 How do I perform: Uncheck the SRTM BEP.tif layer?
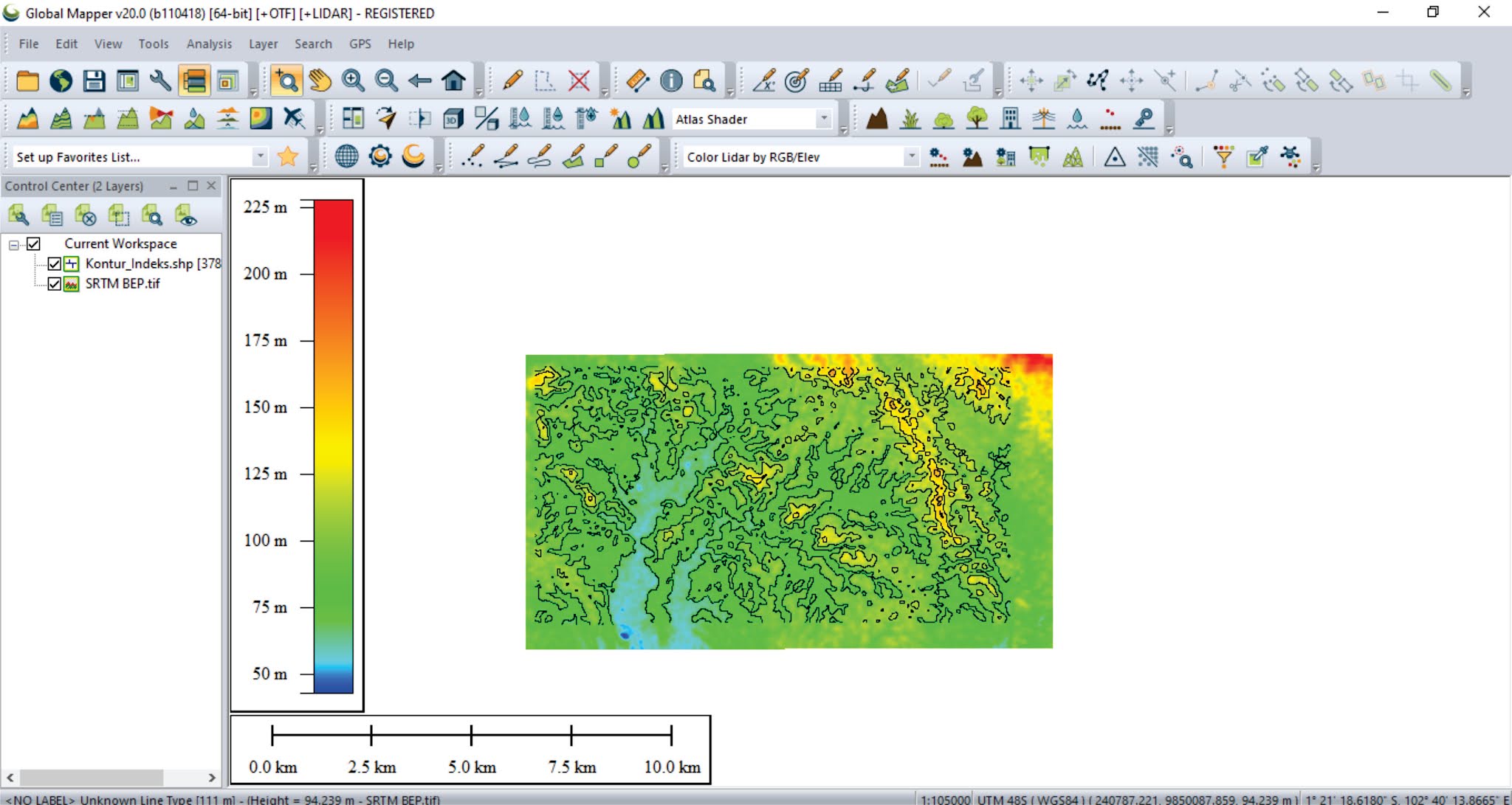pyautogui.click(x=52, y=283)
